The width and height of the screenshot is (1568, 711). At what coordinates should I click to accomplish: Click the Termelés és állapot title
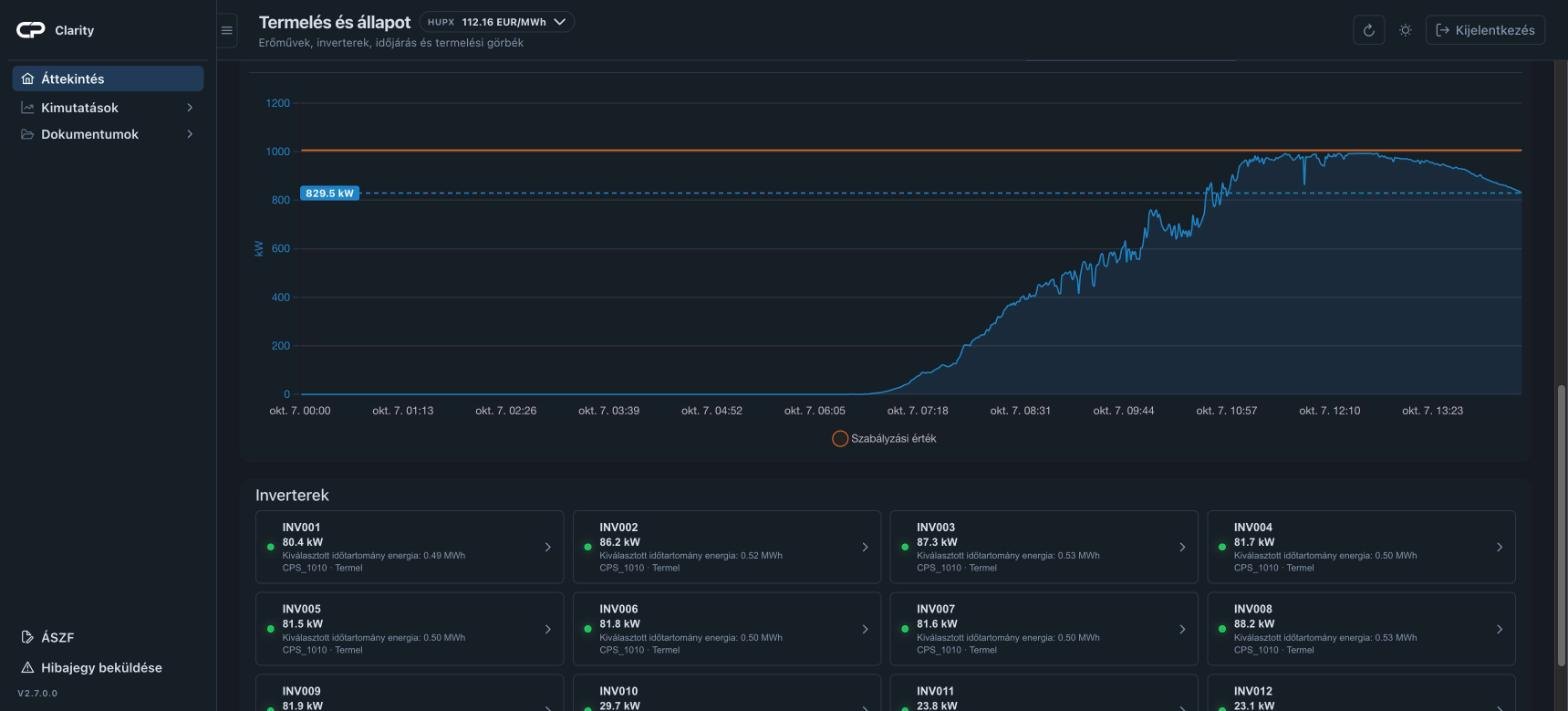tap(334, 22)
